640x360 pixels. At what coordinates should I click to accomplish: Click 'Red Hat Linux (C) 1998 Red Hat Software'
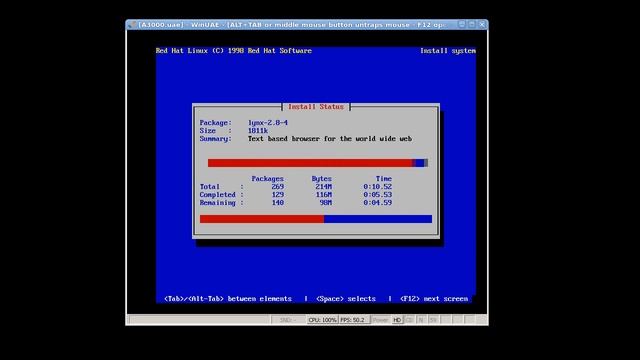[x=234, y=51]
